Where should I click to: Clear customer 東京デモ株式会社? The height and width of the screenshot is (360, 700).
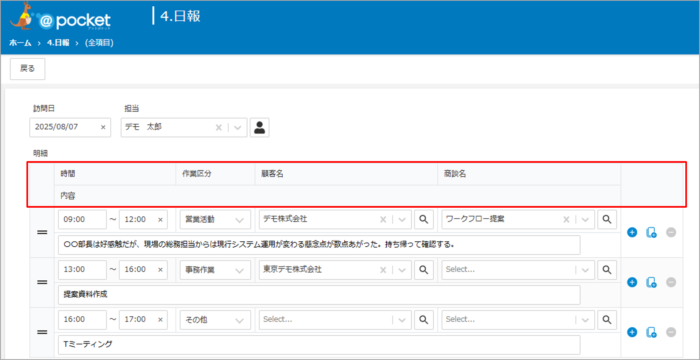coord(383,269)
